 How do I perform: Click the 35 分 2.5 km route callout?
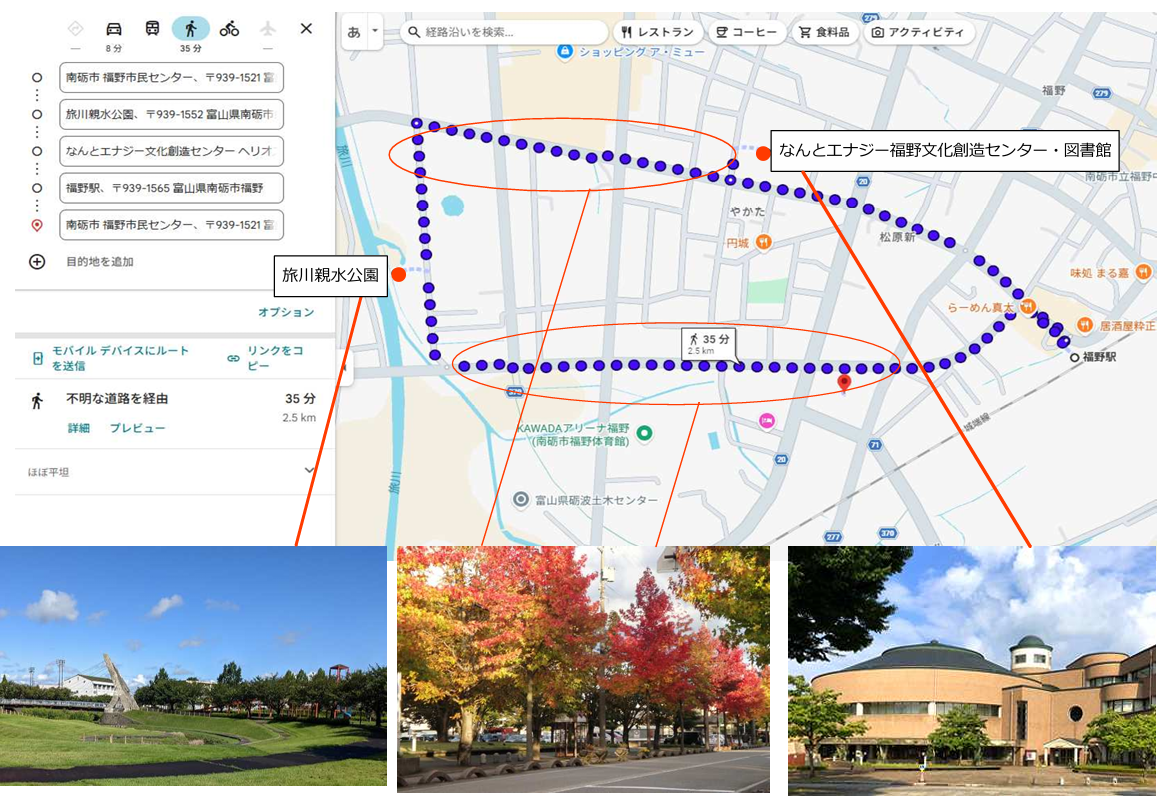708,343
